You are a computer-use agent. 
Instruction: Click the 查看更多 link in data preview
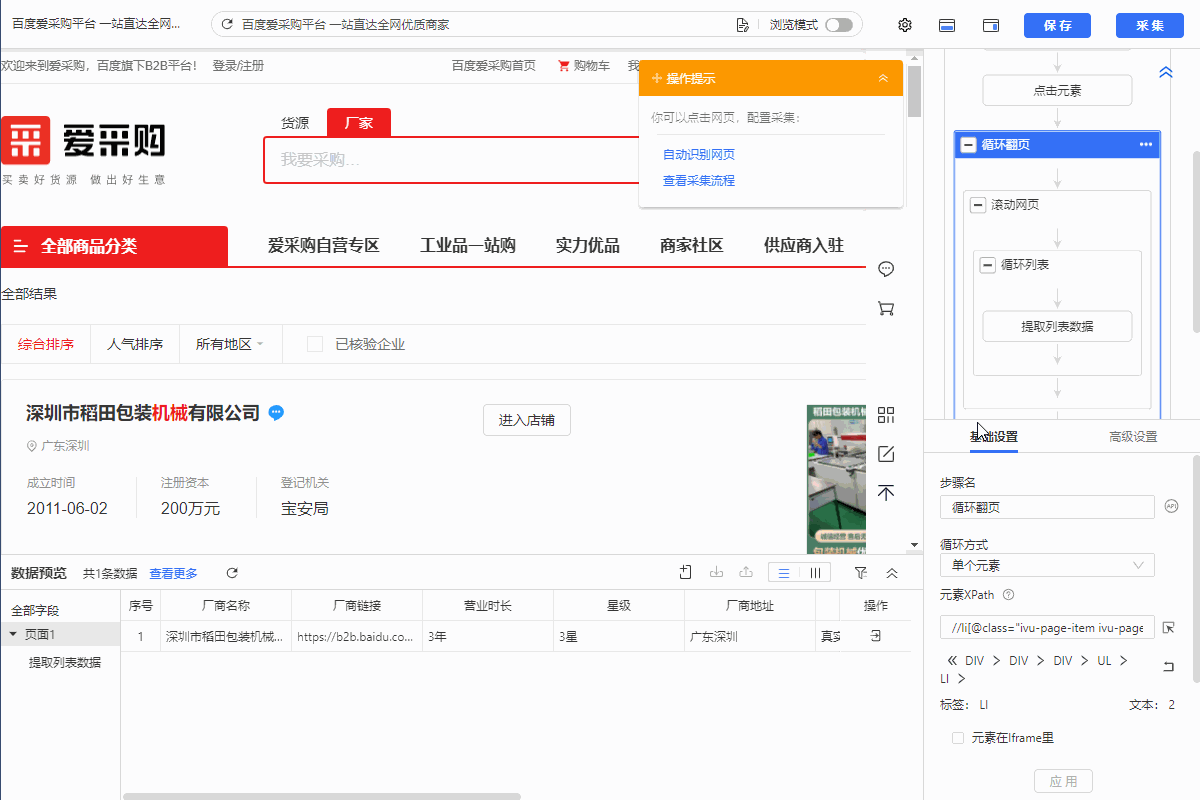[174, 573]
